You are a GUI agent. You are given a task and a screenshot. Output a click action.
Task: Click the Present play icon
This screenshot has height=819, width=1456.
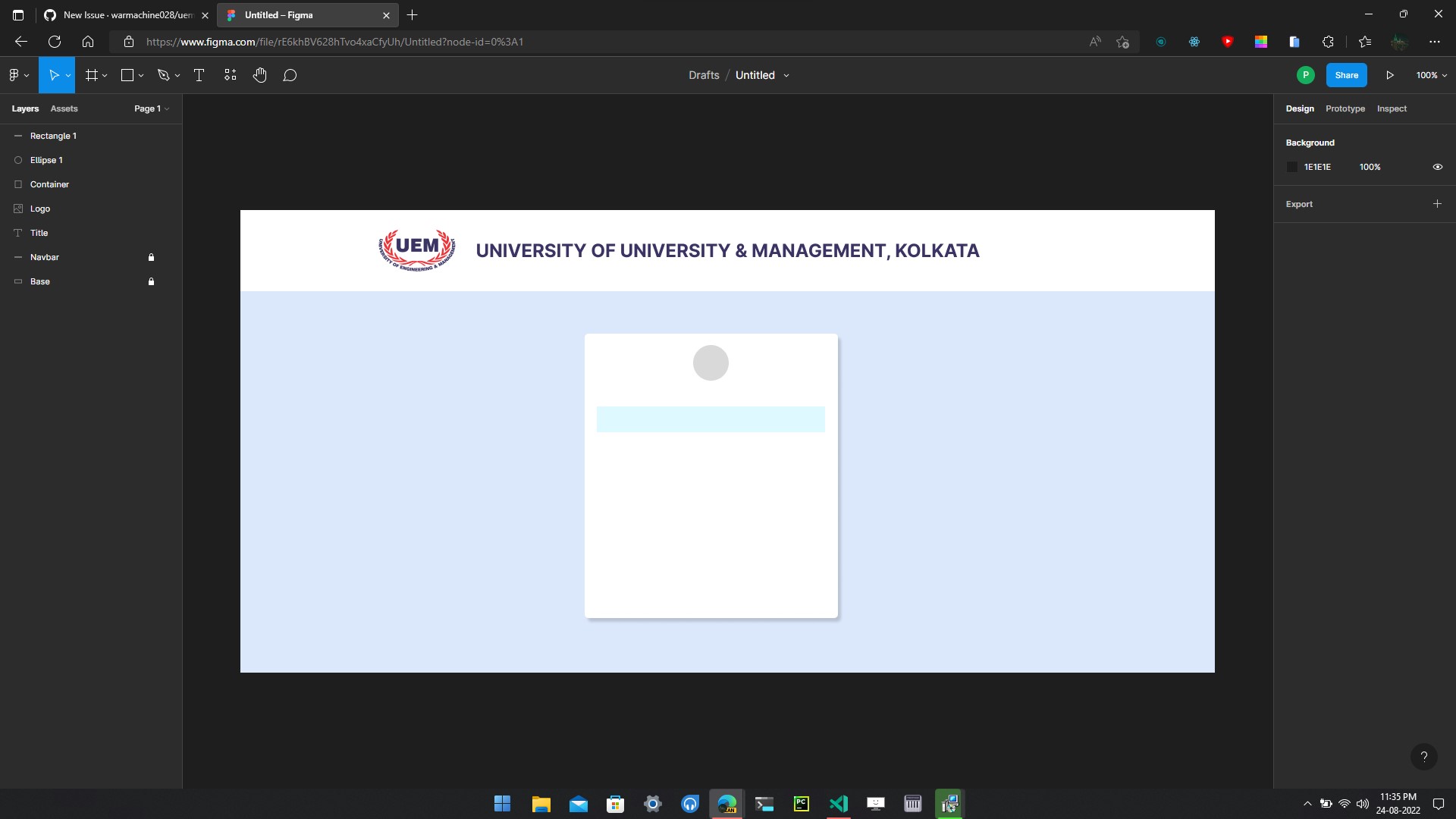click(1390, 75)
